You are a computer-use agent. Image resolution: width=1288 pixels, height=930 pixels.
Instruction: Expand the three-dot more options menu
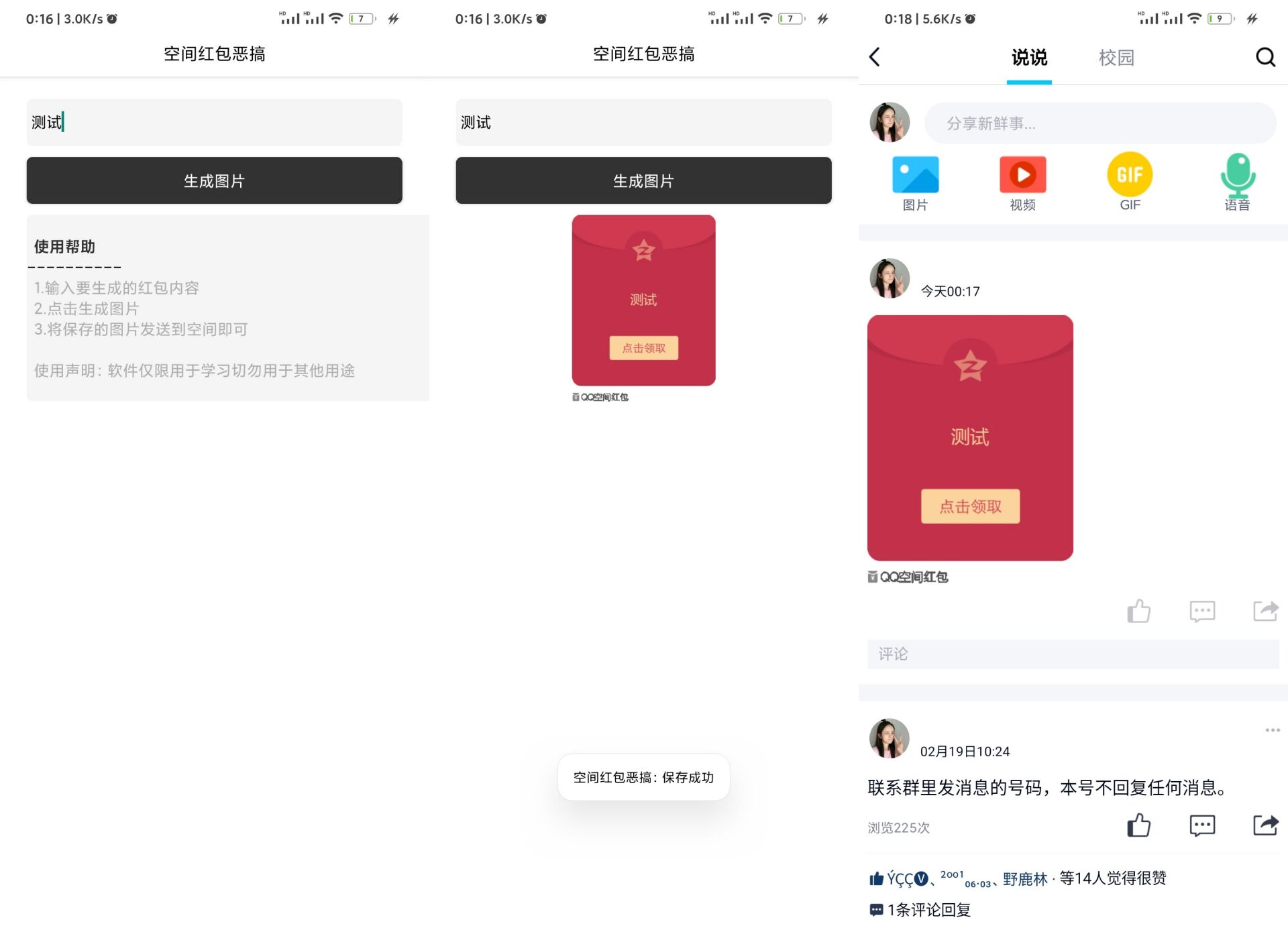click(1272, 730)
